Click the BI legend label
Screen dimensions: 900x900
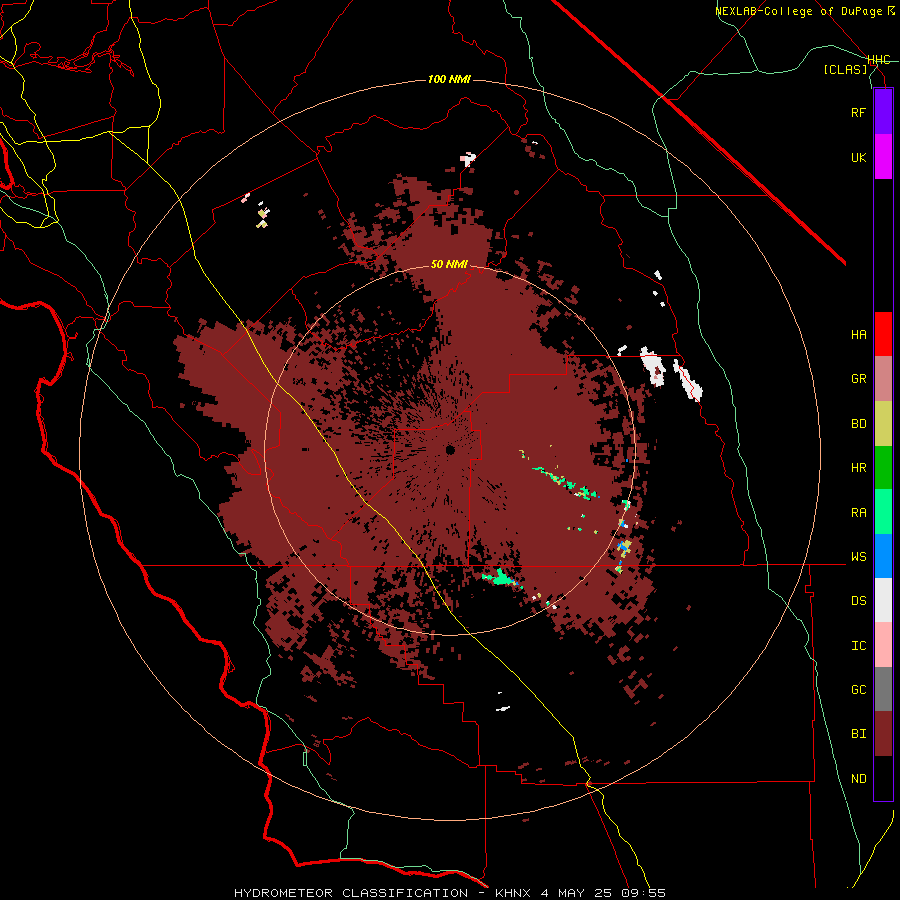point(858,734)
